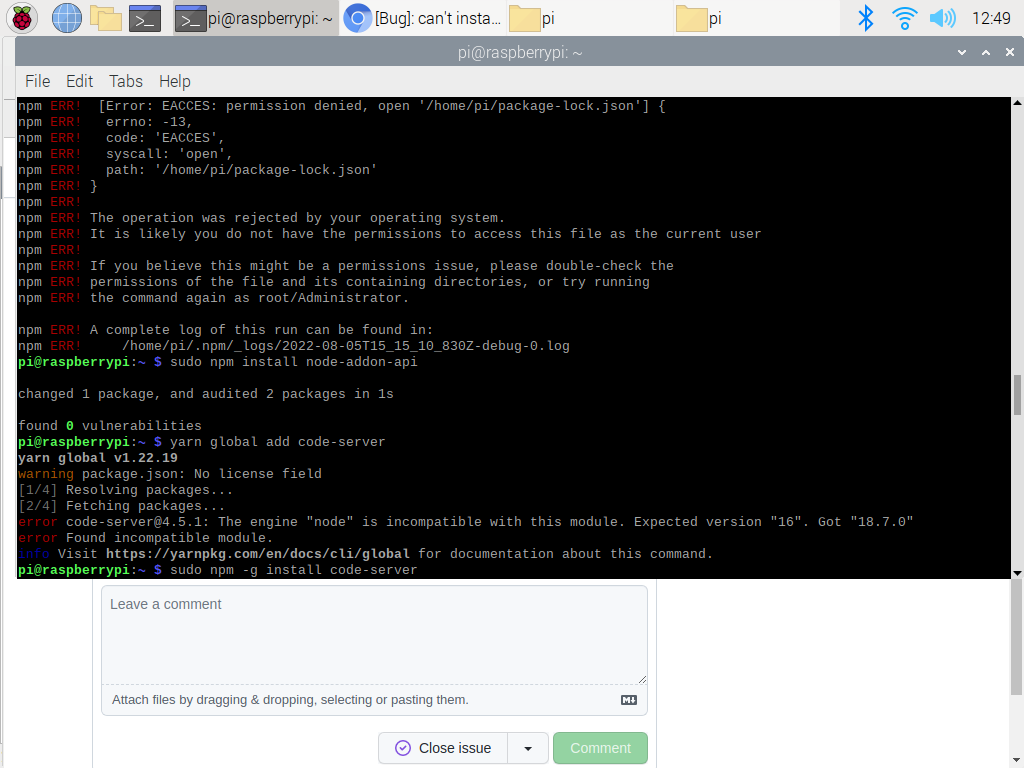This screenshot has height=768, width=1024.
Task: Click the terminal scrollbar thumb
Action: point(1017,395)
